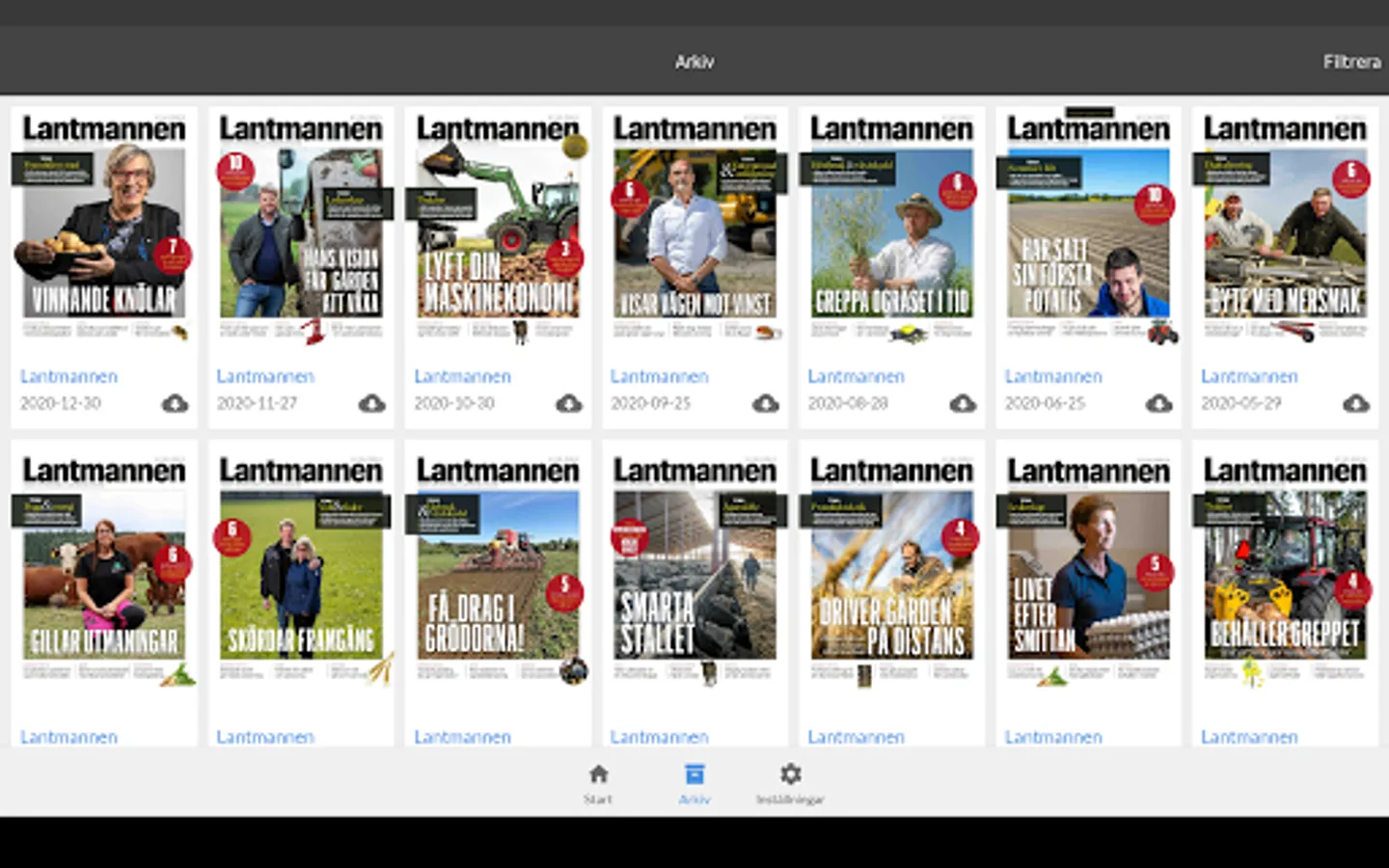Open the 'Skördar framgång' cover

point(301,570)
